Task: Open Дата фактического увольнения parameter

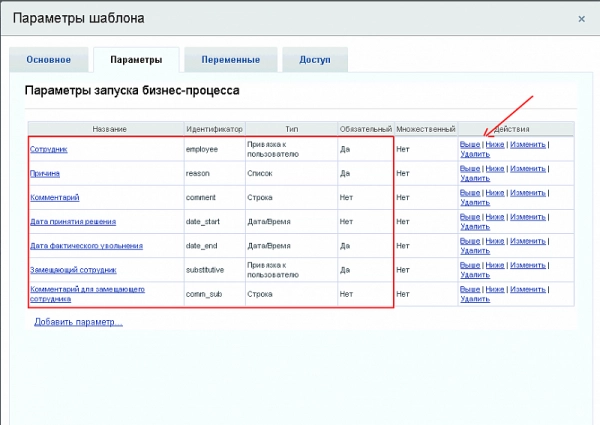Action: [86, 246]
